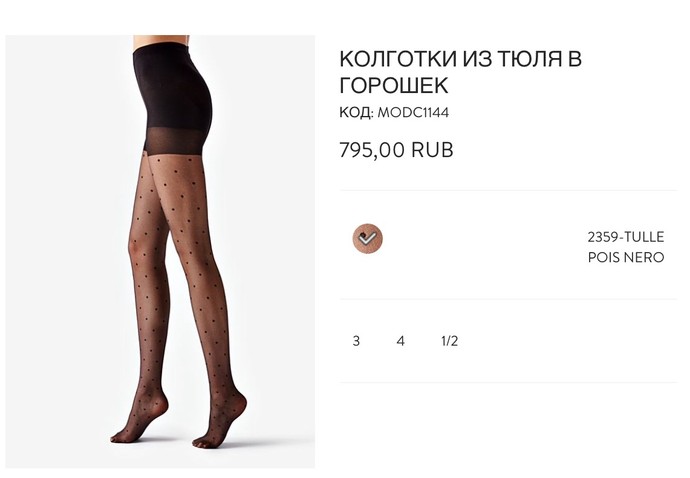Click the POIS NERO color name
Viewport: 690px width, 478px height.
[626, 257]
